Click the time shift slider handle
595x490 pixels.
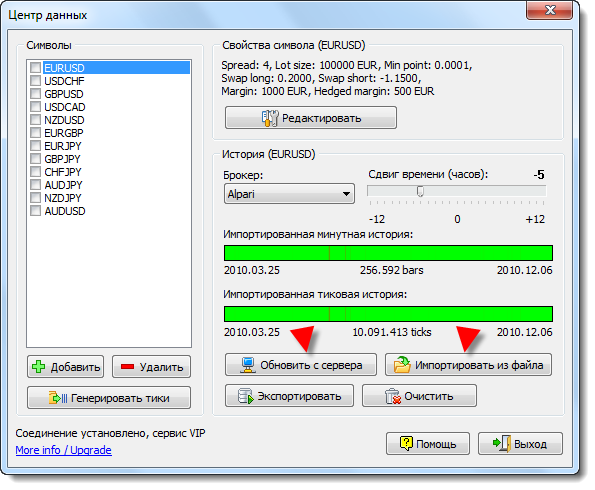(420, 191)
